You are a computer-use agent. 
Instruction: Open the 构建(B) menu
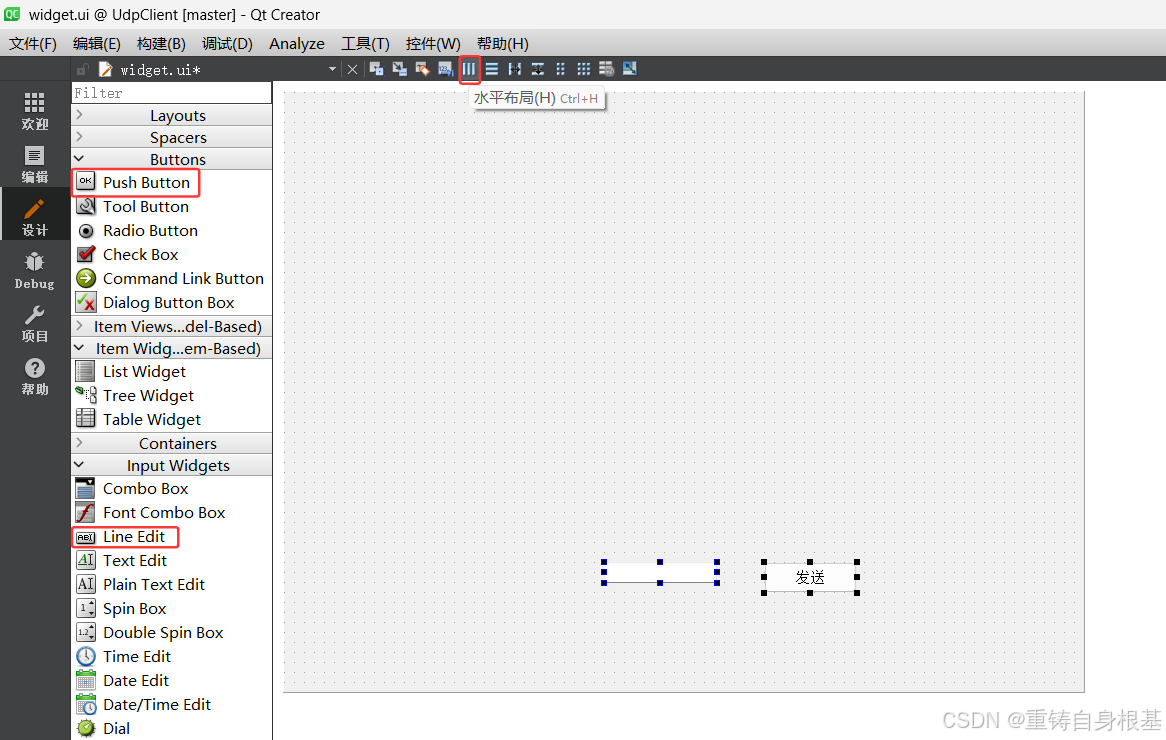[161, 44]
